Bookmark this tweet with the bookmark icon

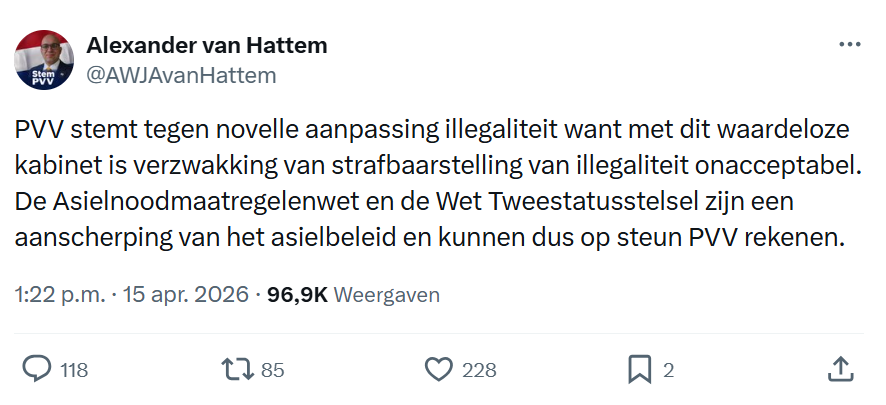tap(639, 369)
